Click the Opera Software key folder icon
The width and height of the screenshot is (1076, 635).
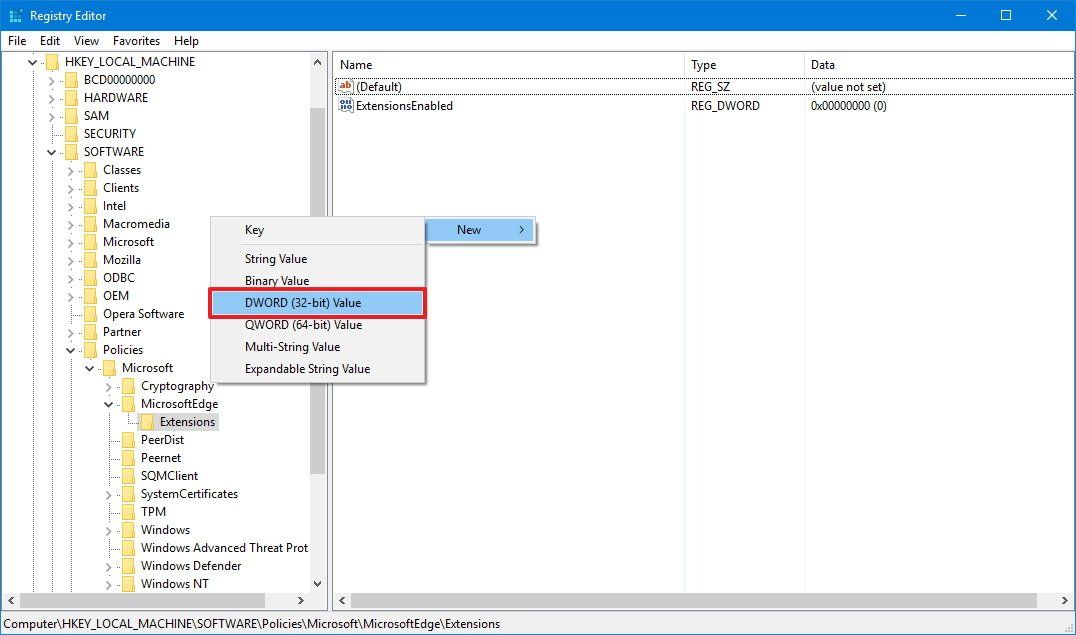pyautogui.click(x=91, y=313)
